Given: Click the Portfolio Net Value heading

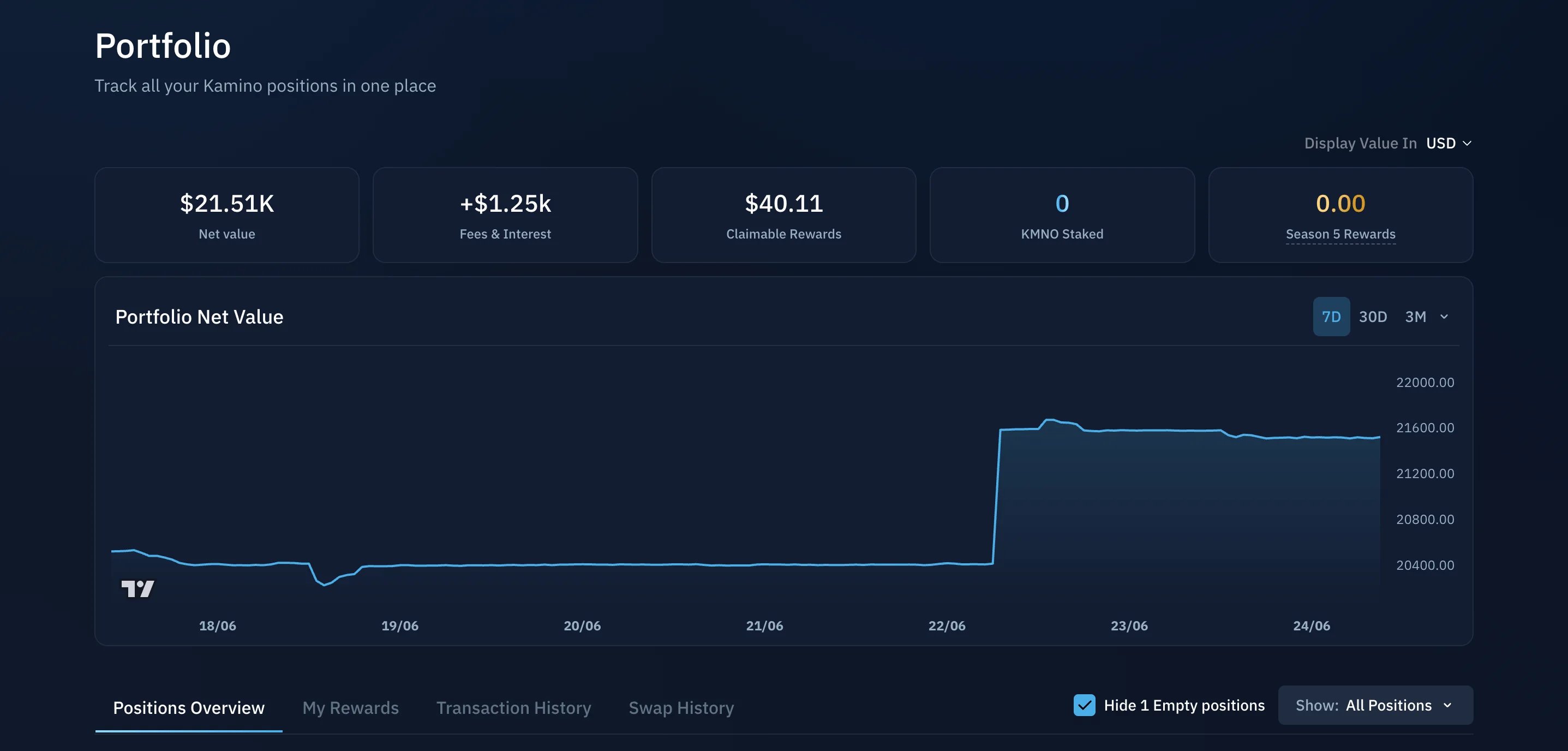Looking at the screenshot, I should tap(199, 317).
